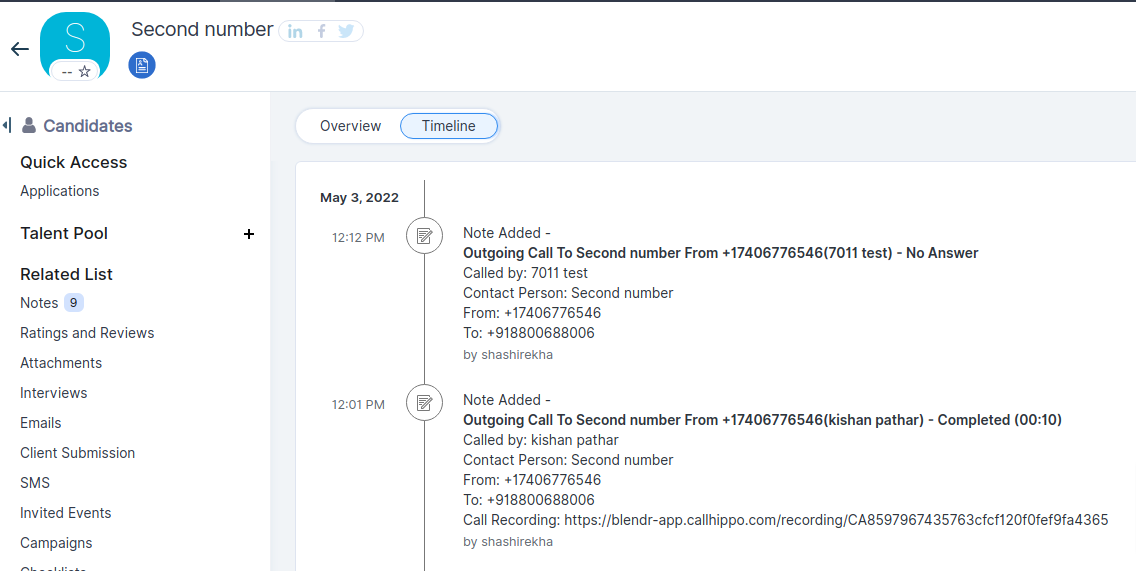Viewport: 1136px width, 571px height.
Task: Open the No Answer outgoing call note
Action: [x=721, y=253]
